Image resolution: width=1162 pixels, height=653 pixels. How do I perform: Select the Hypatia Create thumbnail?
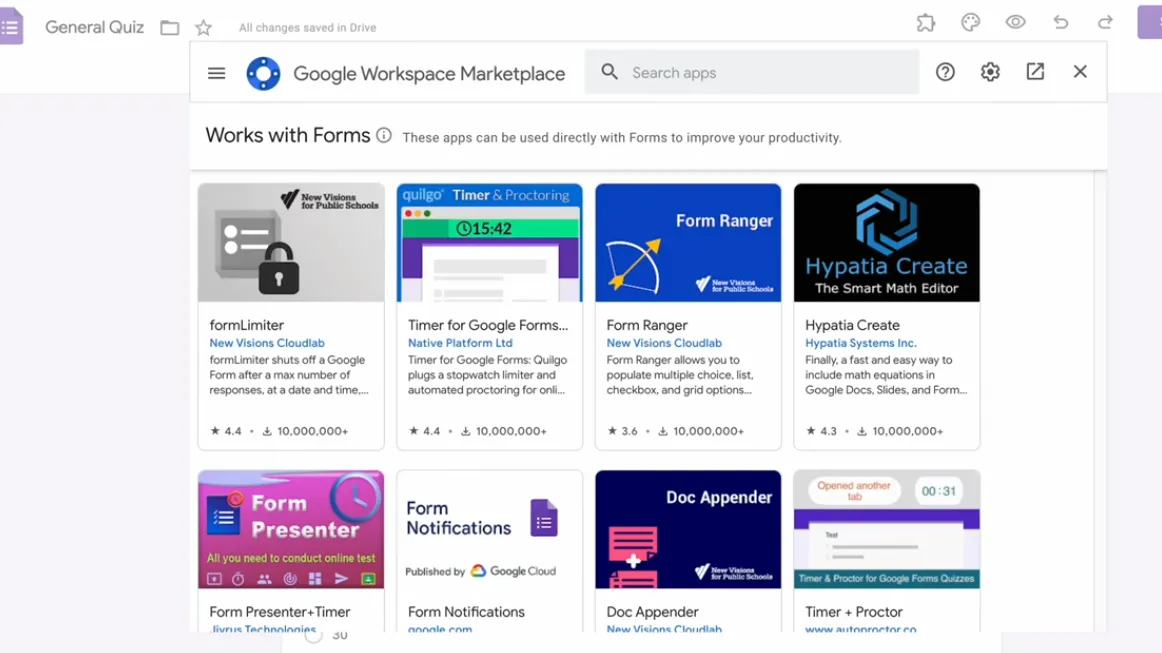coord(886,243)
